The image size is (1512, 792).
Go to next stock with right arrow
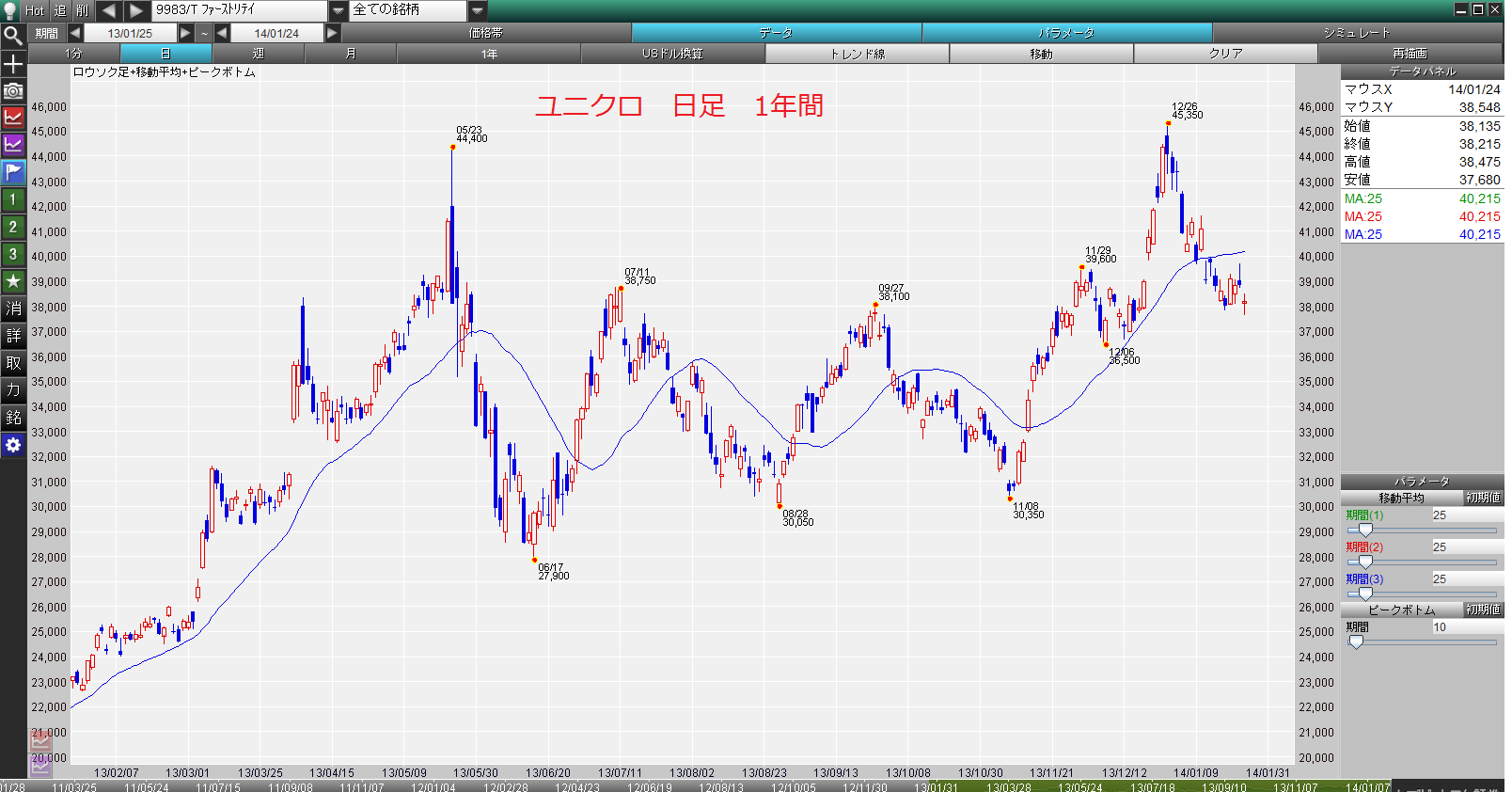pos(137,10)
